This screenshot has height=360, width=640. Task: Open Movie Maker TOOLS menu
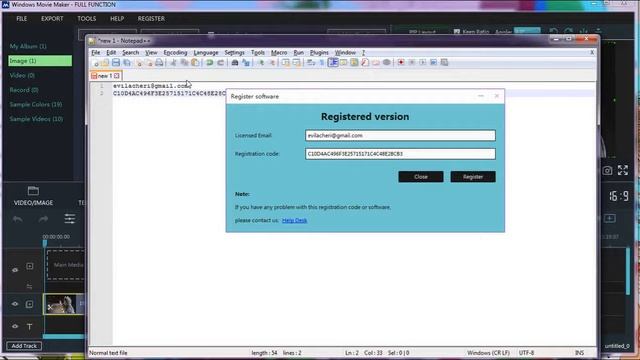point(87,19)
